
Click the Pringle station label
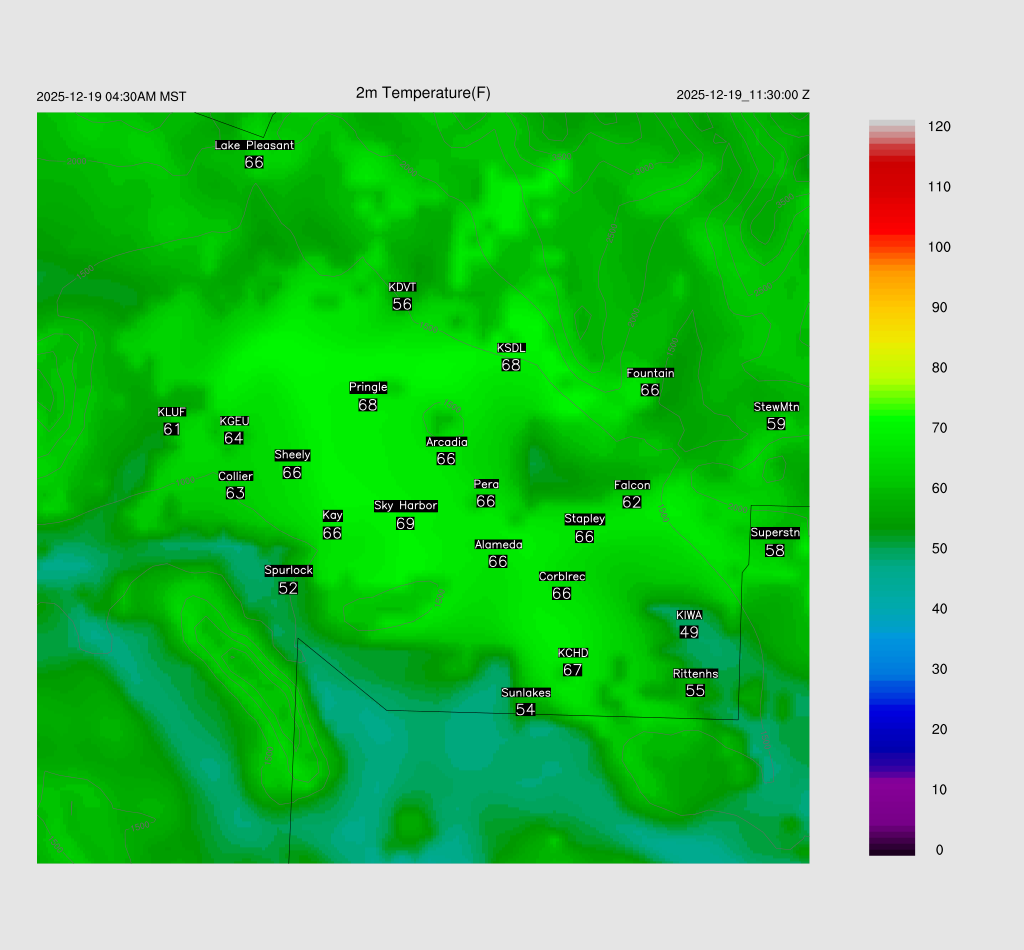point(368,387)
